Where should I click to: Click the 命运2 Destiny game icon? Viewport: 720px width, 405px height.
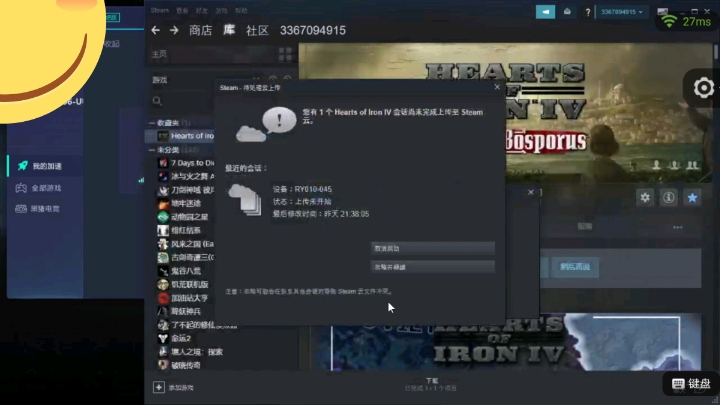tap(163, 338)
